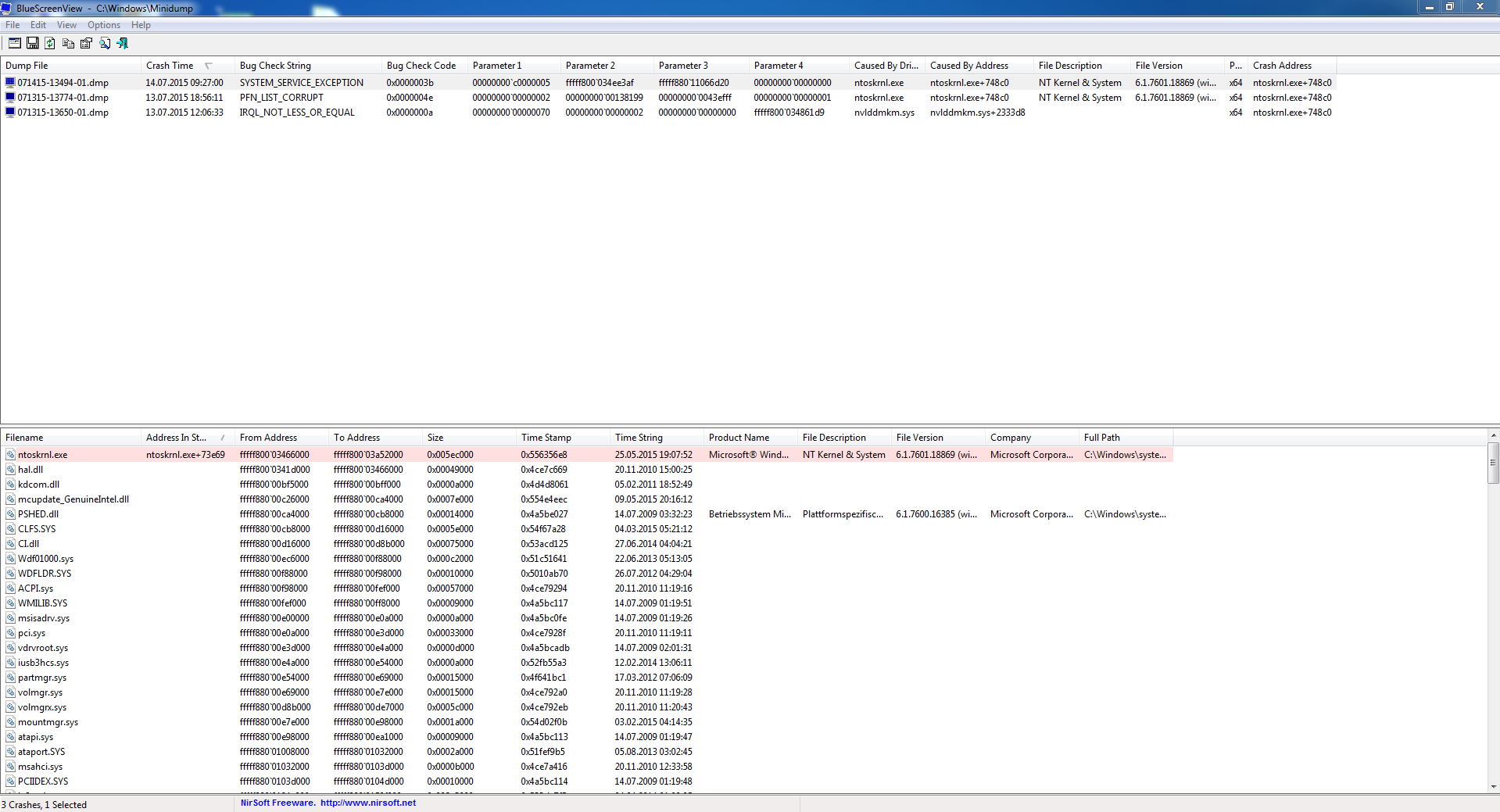Copy selected items using toolbar icon
The image size is (1500, 812).
point(69,43)
